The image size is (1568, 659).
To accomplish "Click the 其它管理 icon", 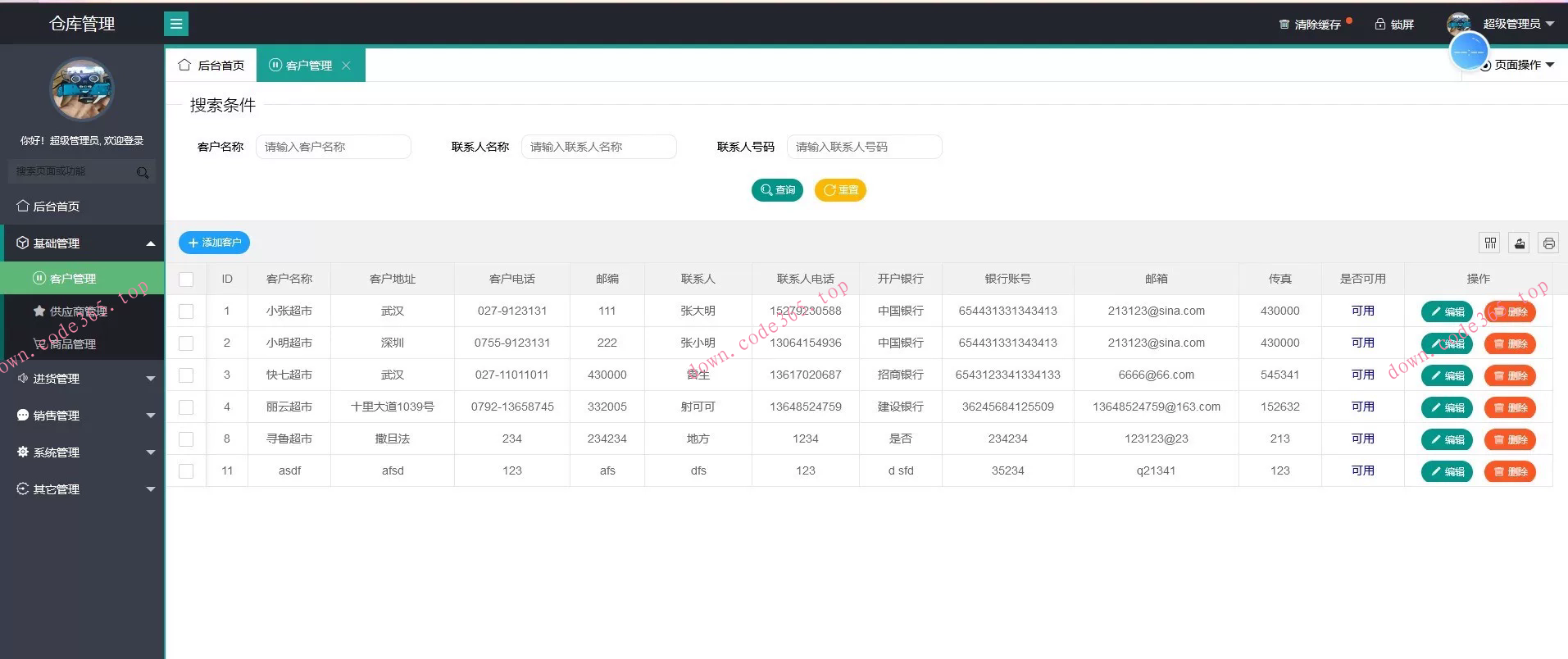I will 22,489.
